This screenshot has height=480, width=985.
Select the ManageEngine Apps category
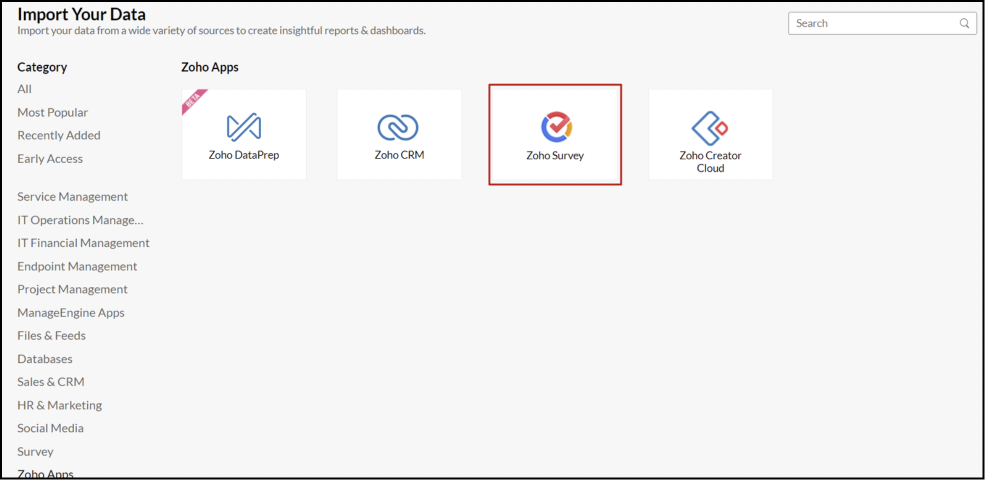(x=71, y=313)
